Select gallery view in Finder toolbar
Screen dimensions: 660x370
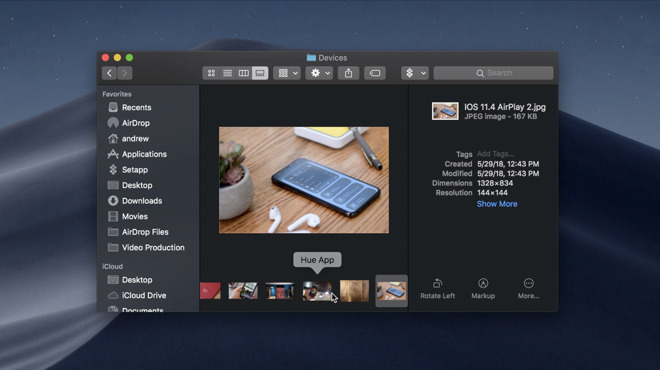[260, 73]
